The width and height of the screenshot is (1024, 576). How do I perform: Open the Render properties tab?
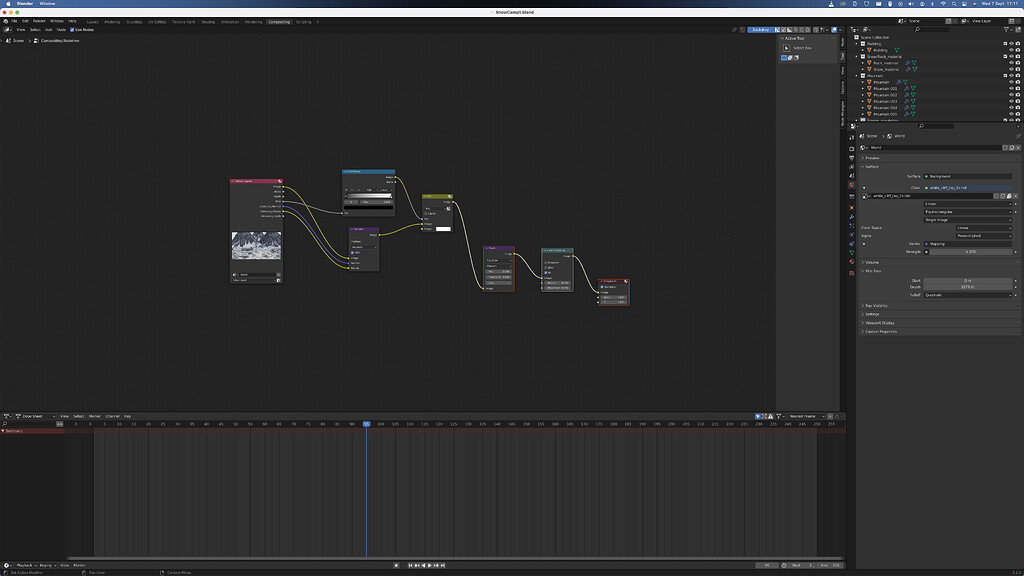tap(852, 148)
